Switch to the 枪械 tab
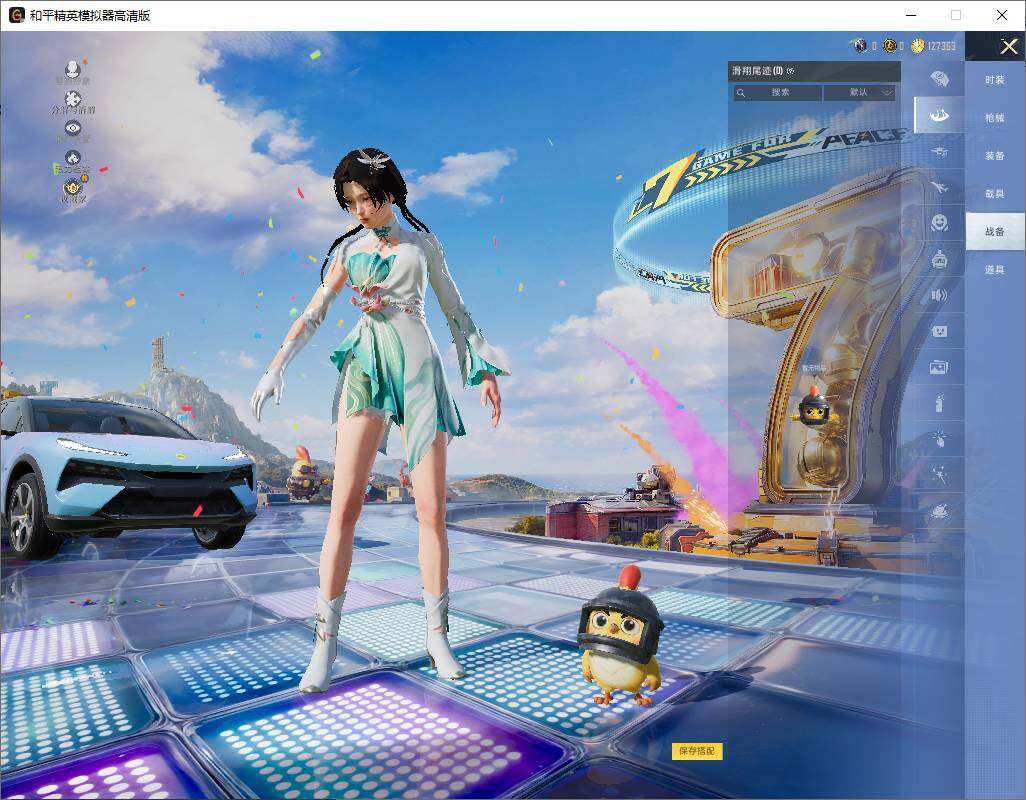Viewport: 1026px width, 800px height. coord(995,118)
